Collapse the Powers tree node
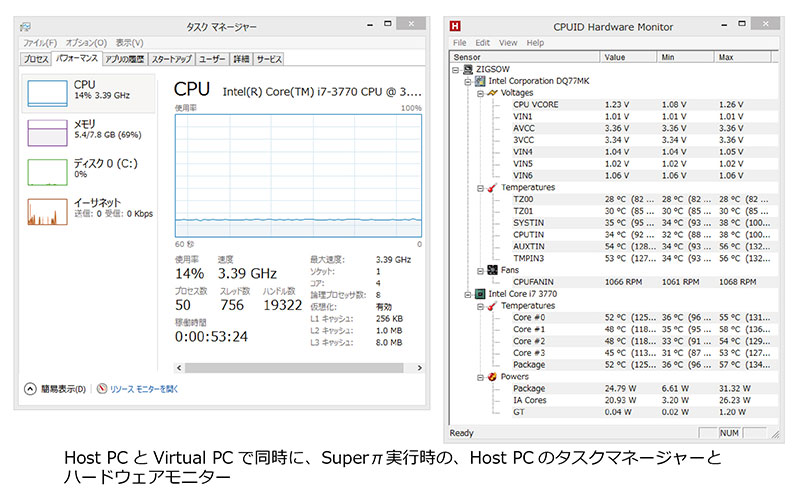Screen dimensions: 800x499 [x=479, y=377]
